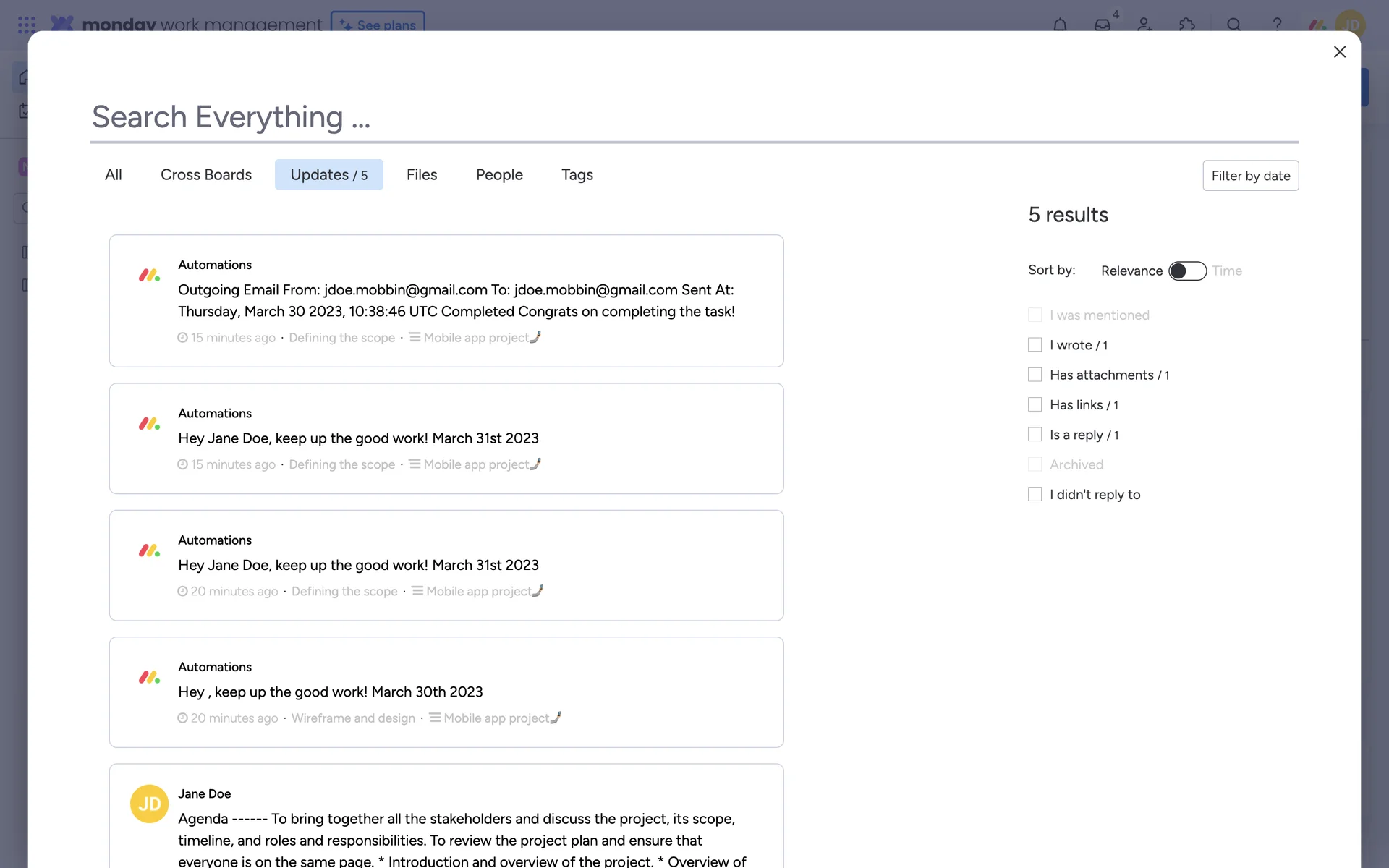Open the 'Wireframe and design' item link
Screen dimensions: 1389x868
tap(353, 718)
